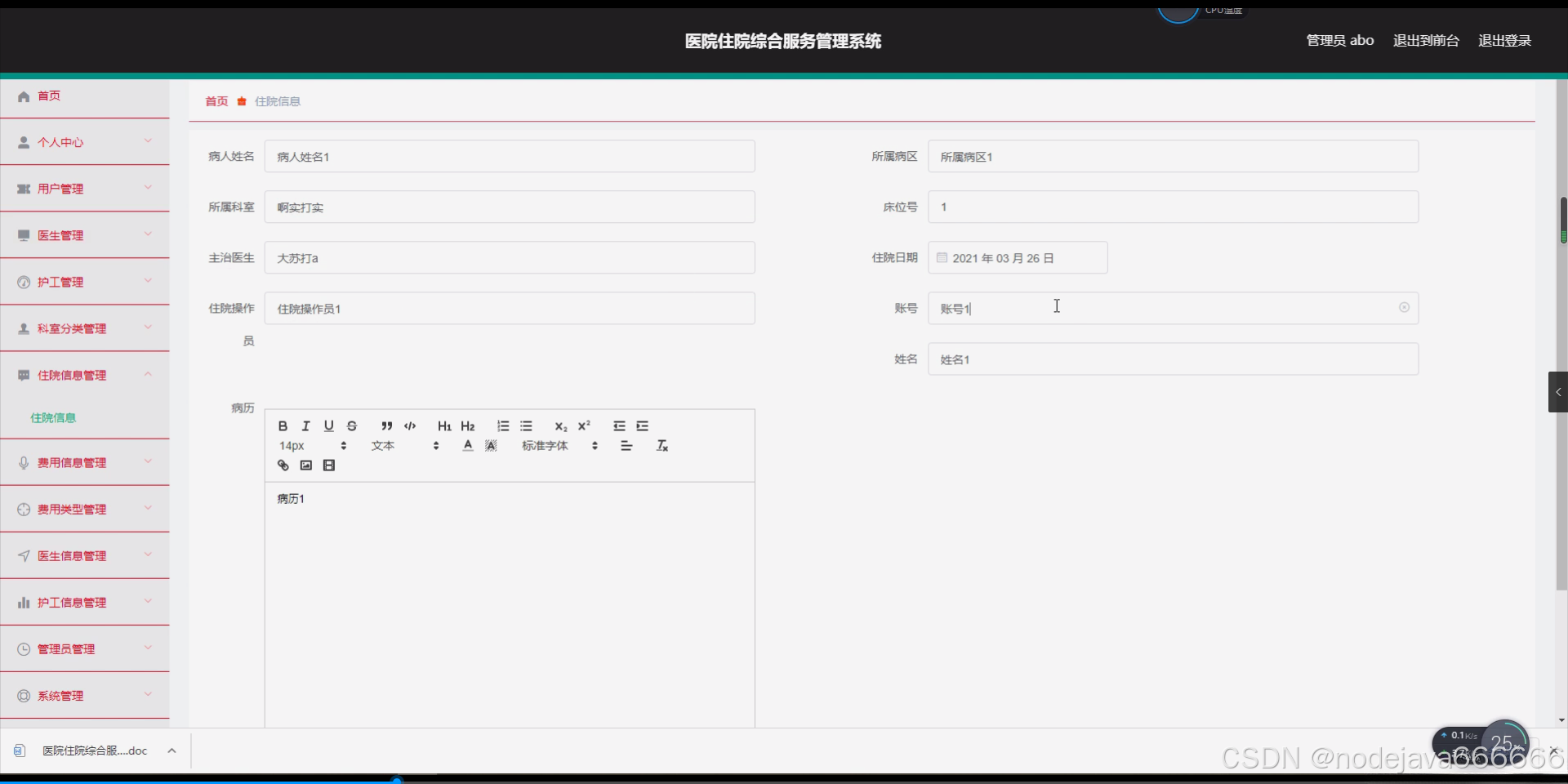Image resolution: width=1568 pixels, height=784 pixels.
Task: Click 首页 breadcrumb link
Action: pyautogui.click(x=216, y=101)
